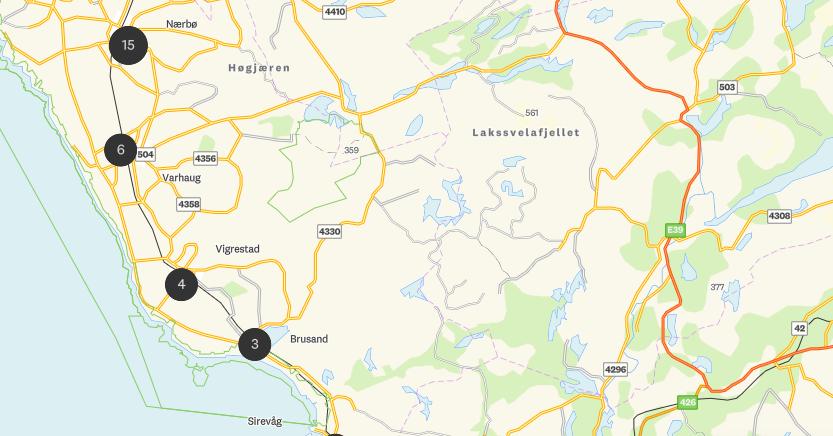Open the cluster marker showing 6
Viewport: 833px width, 436px height.
pos(121,150)
